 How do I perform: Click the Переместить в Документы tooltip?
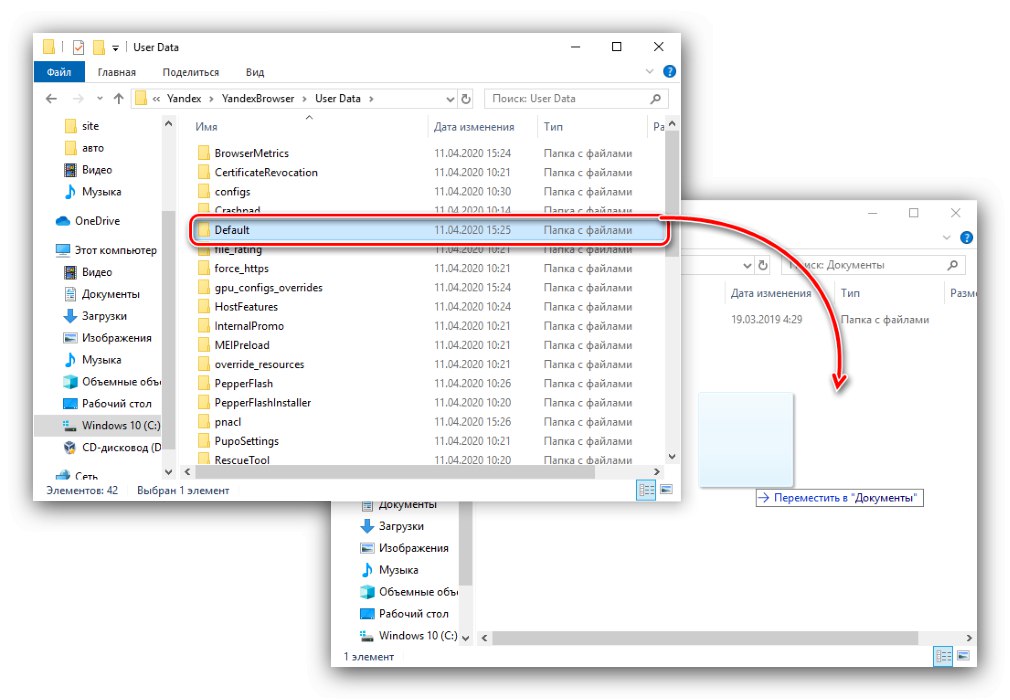(840, 497)
